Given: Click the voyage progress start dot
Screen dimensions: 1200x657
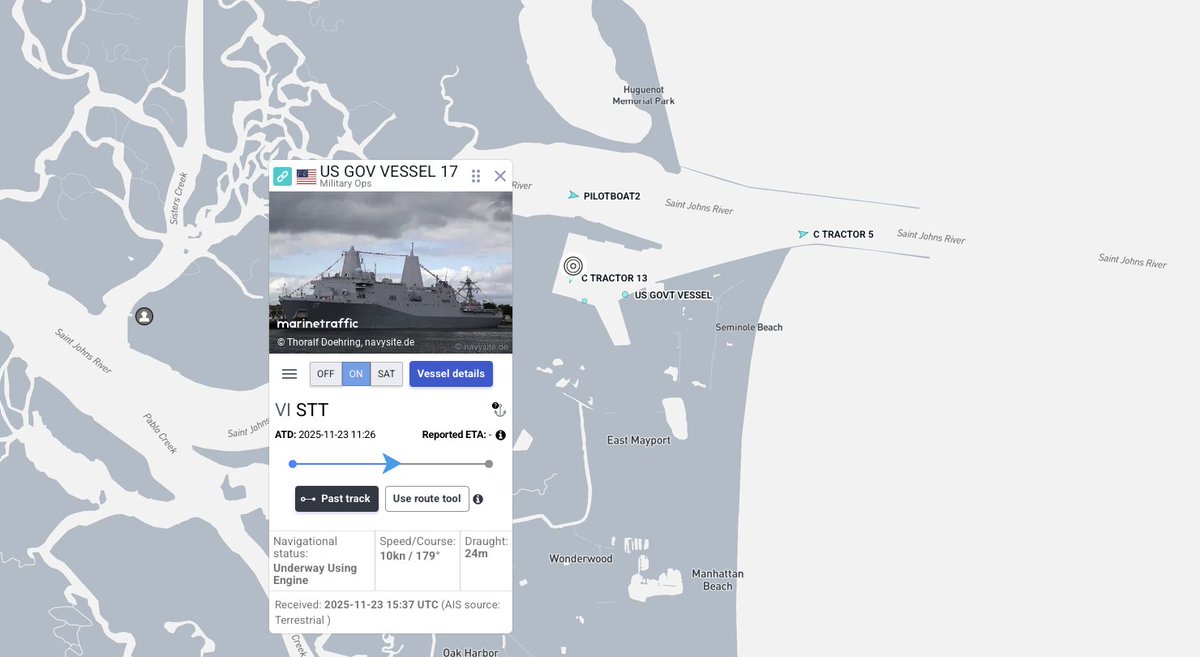Looking at the screenshot, I should coord(292,464).
